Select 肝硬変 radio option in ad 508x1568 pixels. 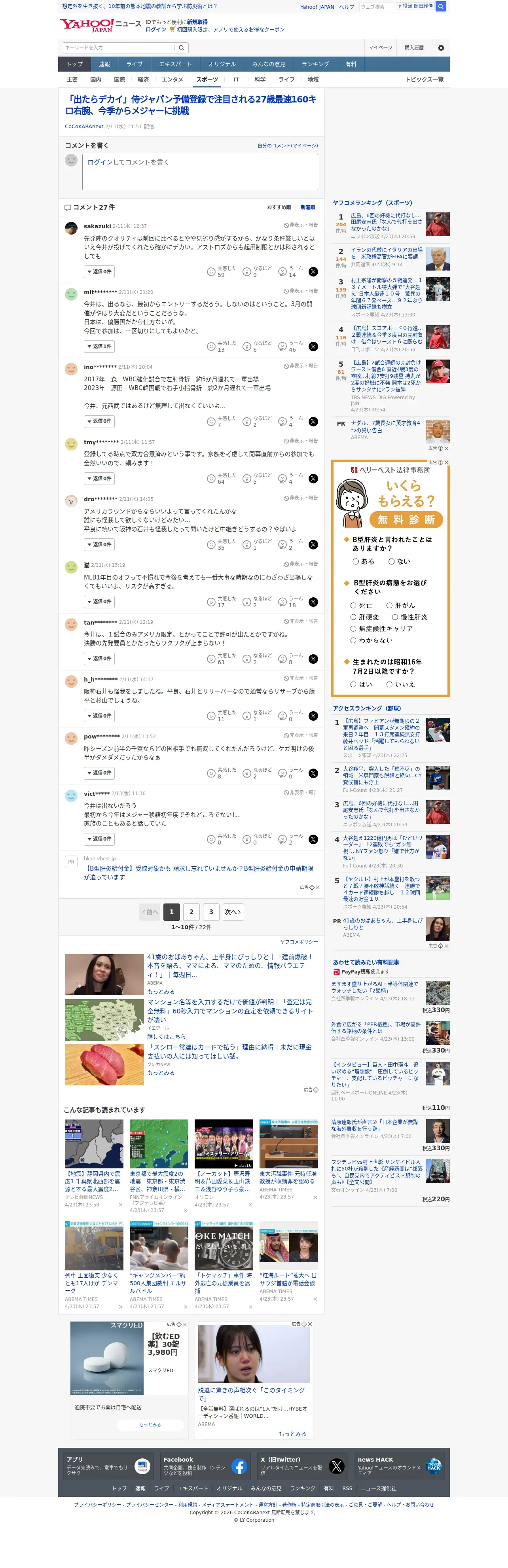pyautogui.click(x=353, y=617)
